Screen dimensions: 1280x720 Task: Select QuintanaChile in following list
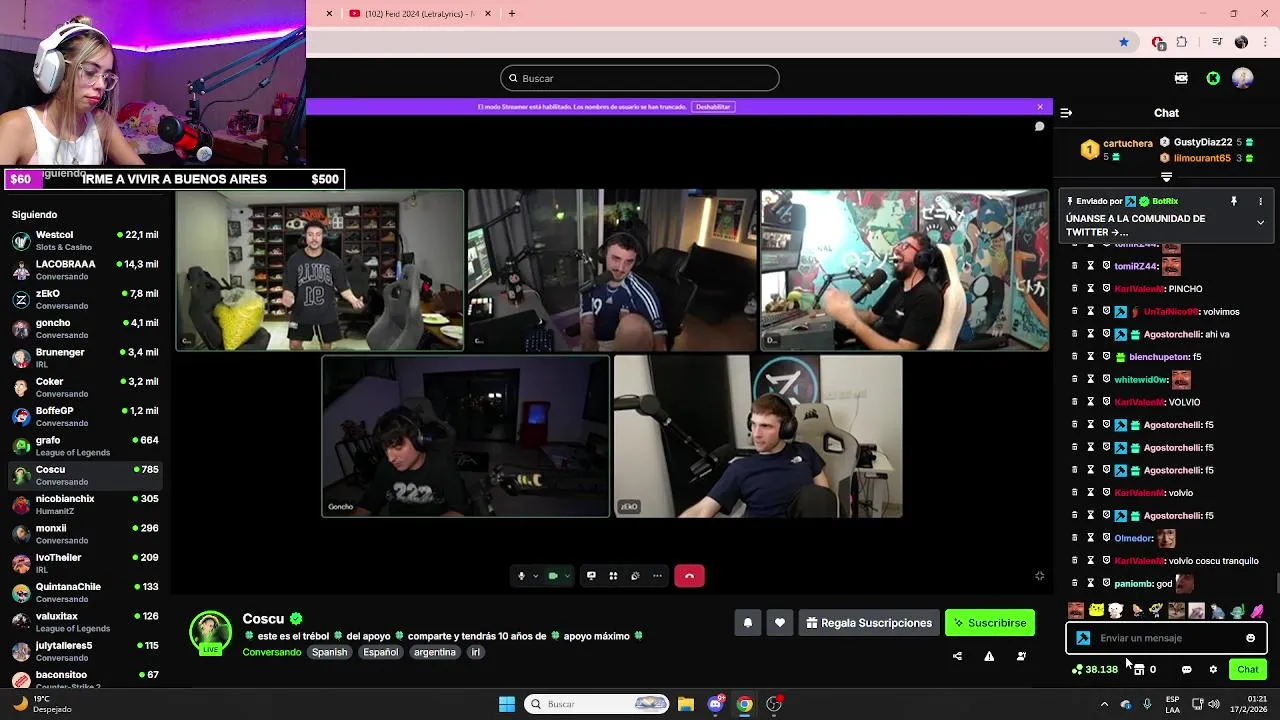point(86,592)
